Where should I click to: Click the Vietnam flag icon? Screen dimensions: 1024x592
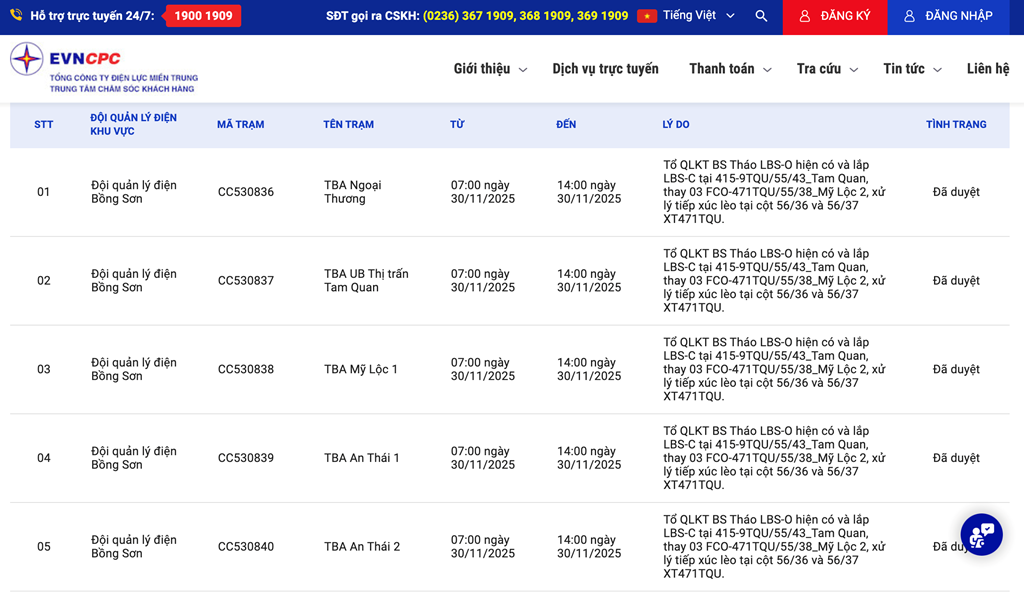pyautogui.click(x=647, y=16)
